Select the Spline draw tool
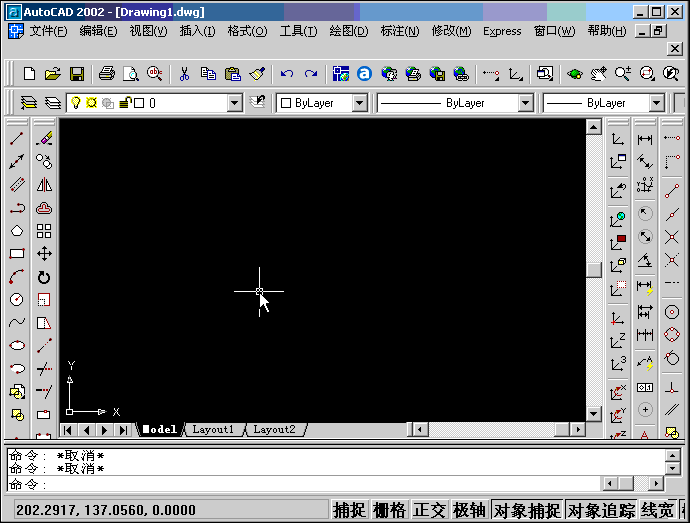This screenshot has width=690, height=523. [x=17, y=322]
